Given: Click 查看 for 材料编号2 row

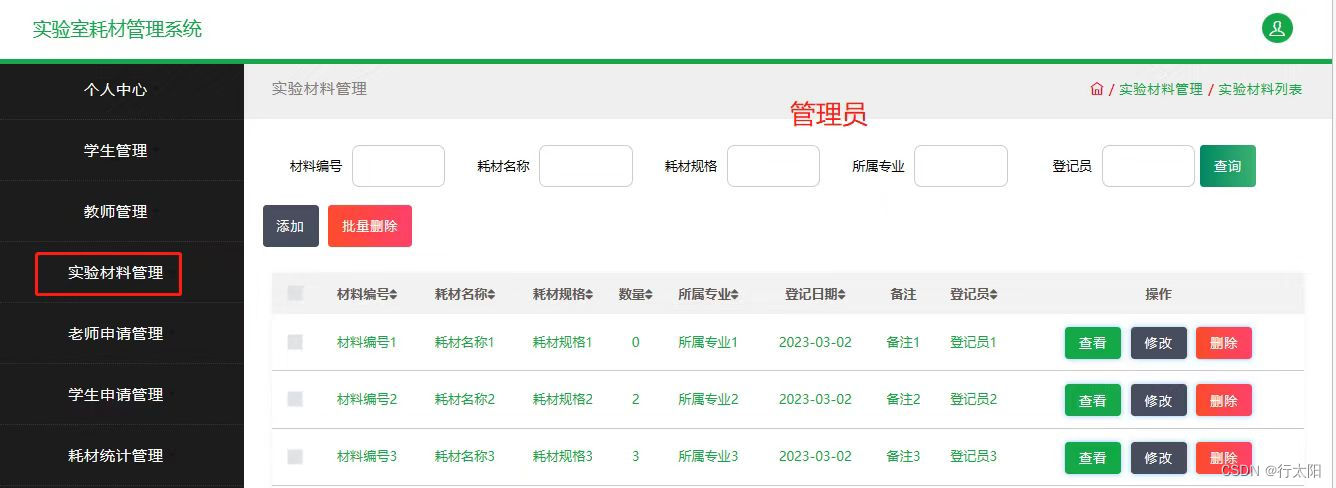Looking at the screenshot, I should point(1093,400).
